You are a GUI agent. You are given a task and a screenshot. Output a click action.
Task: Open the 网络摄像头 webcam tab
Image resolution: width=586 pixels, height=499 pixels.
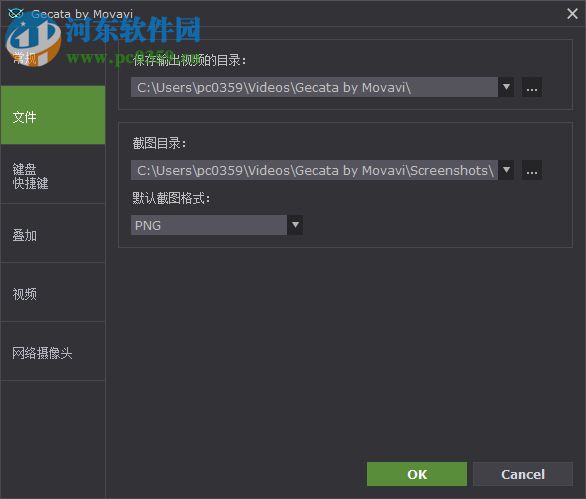tap(53, 352)
